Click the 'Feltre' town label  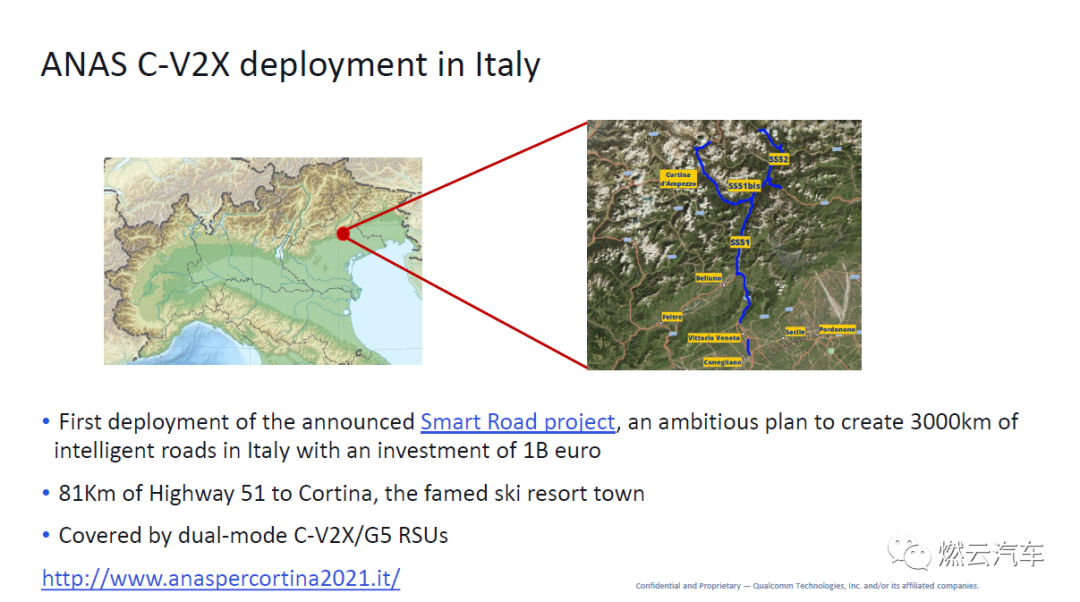[x=672, y=317]
